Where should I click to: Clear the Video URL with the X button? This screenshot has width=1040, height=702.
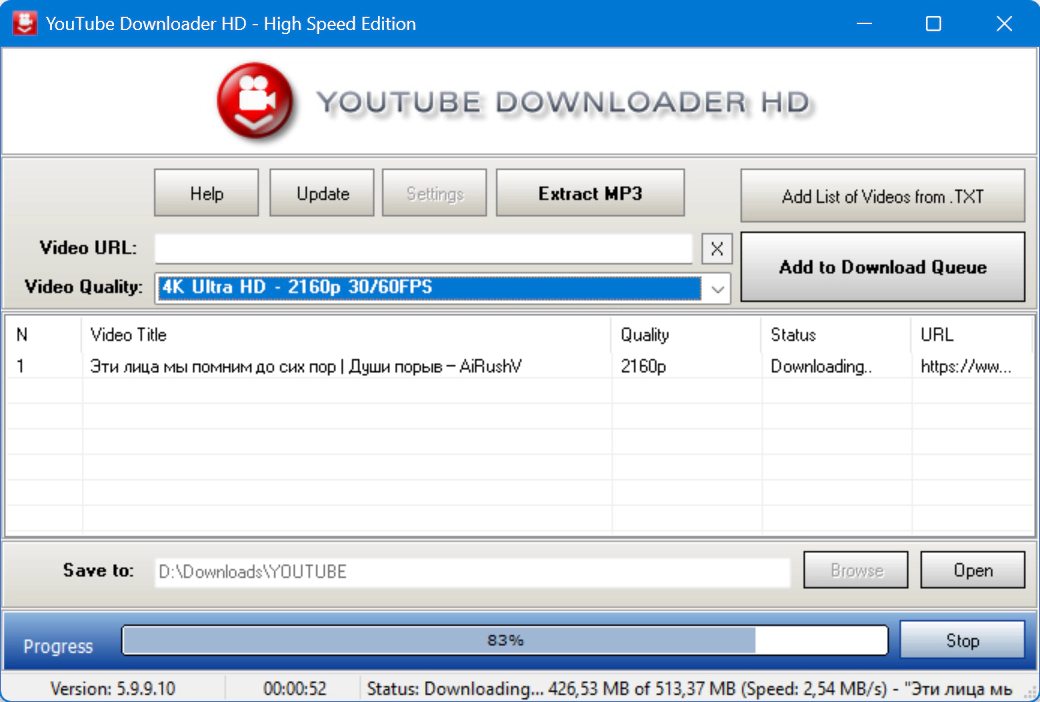[x=717, y=249]
